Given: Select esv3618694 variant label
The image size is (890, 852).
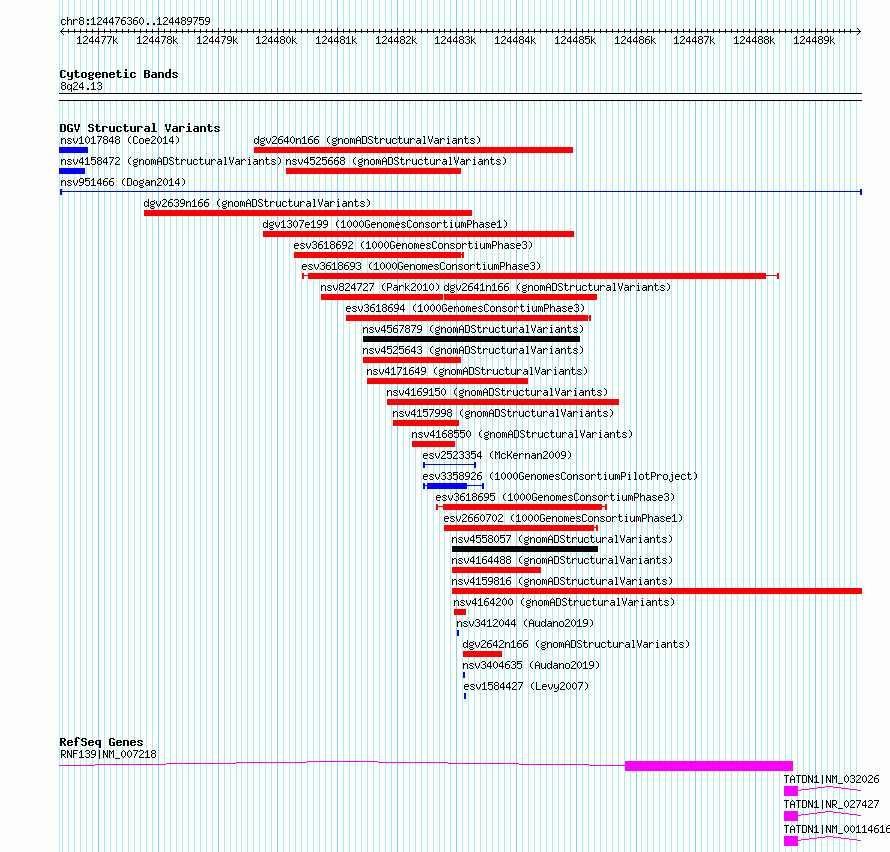Looking at the screenshot, I should click(x=465, y=308).
